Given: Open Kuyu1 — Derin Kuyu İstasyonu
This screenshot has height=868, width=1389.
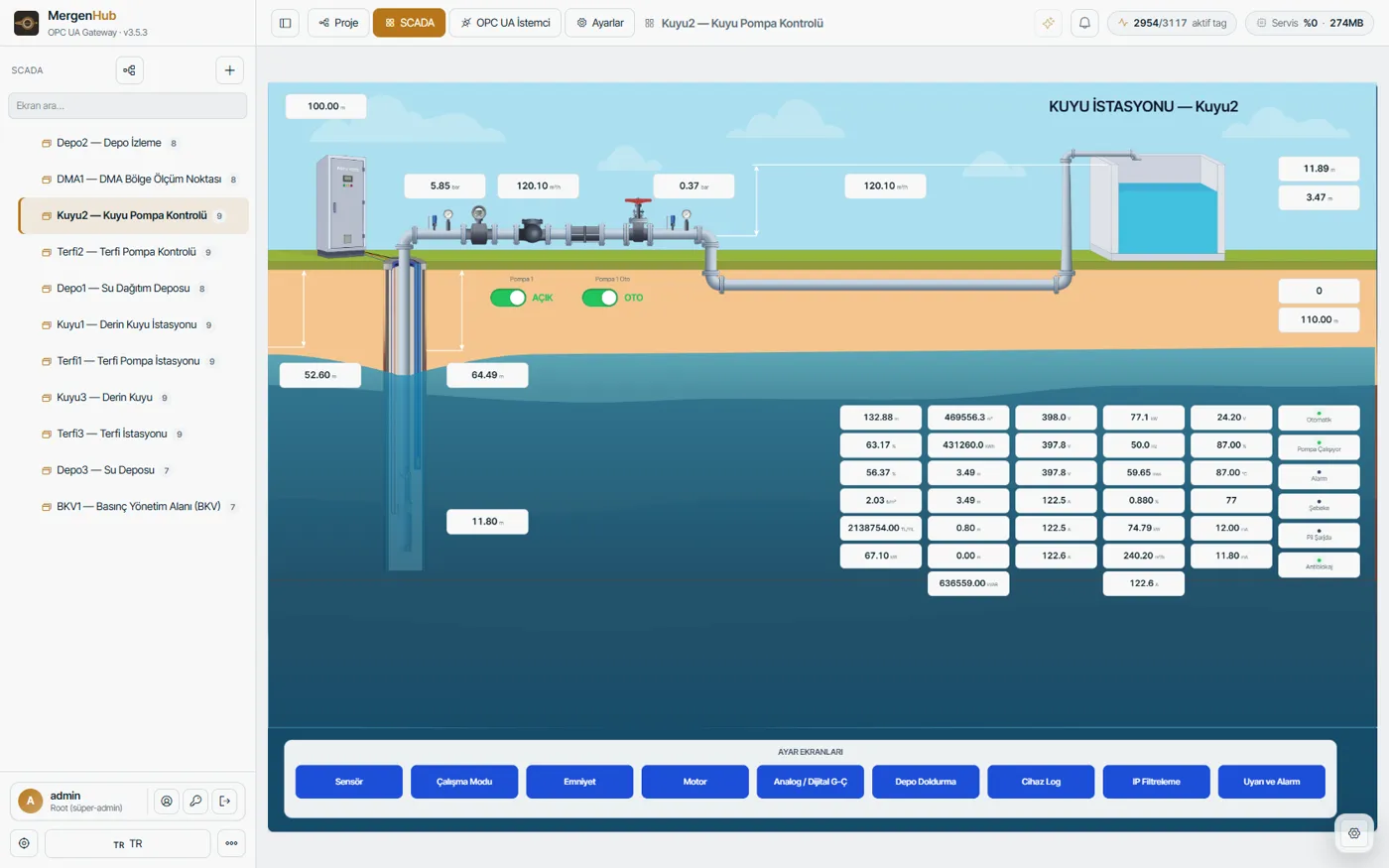Looking at the screenshot, I should [133, 324].
